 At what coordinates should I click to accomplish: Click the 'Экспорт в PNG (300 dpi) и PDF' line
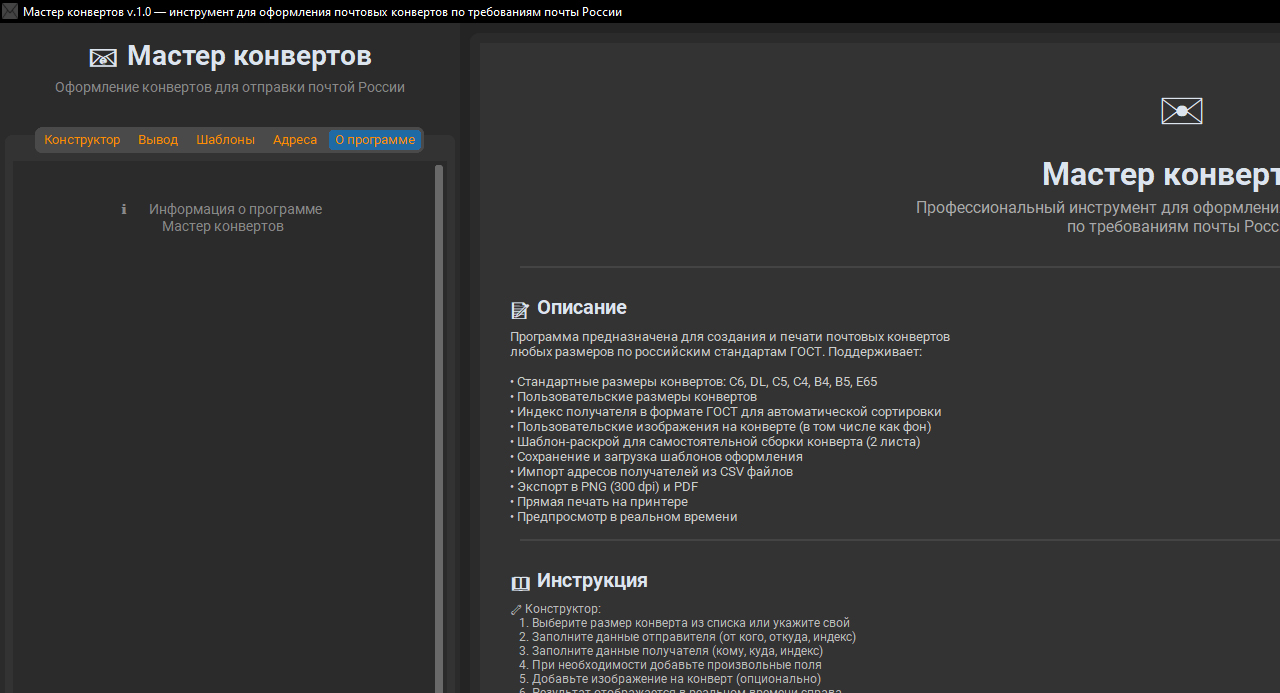point(607,487)
